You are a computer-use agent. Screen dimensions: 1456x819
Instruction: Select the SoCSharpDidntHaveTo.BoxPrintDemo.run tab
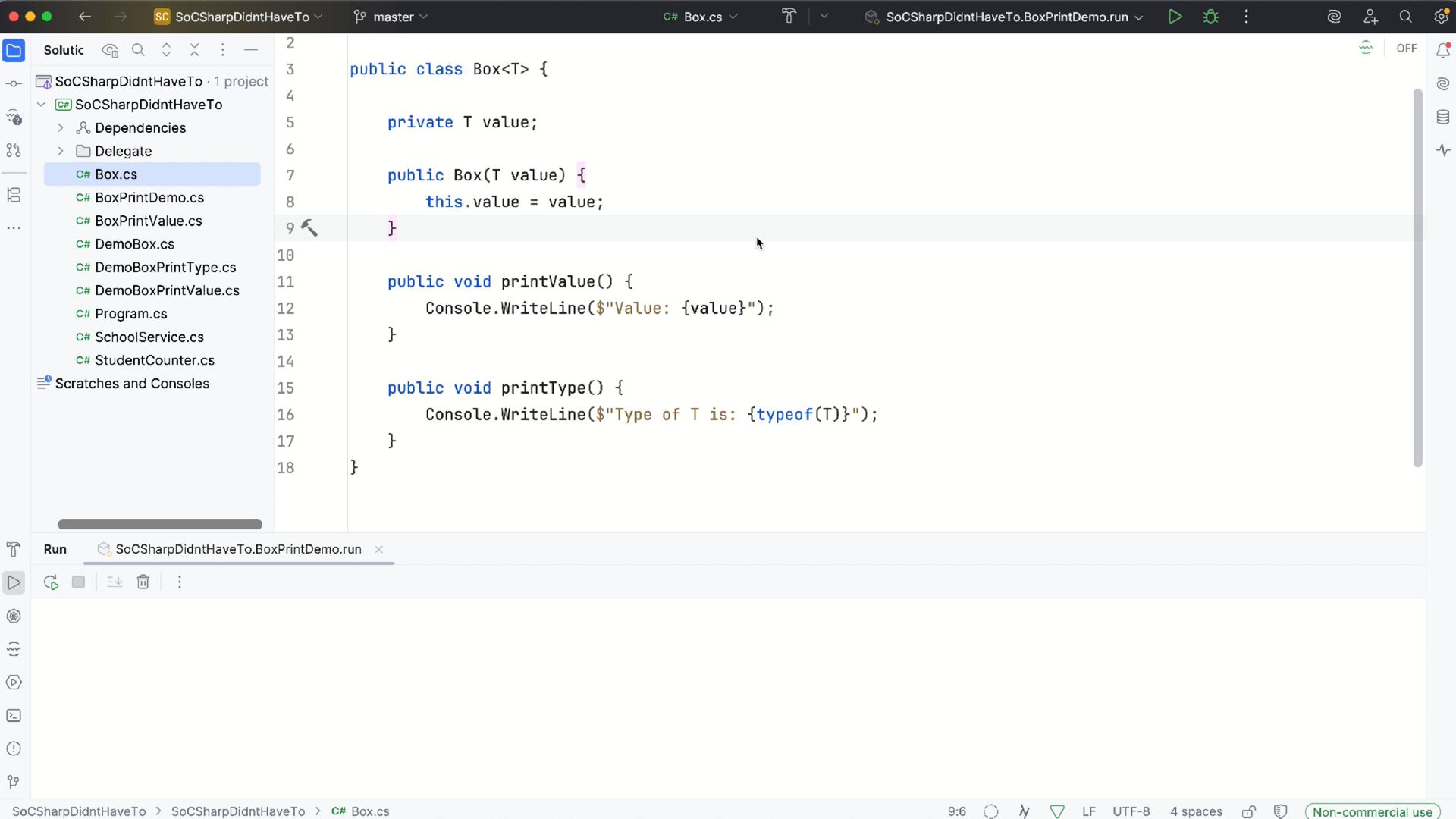pos(238,549)
